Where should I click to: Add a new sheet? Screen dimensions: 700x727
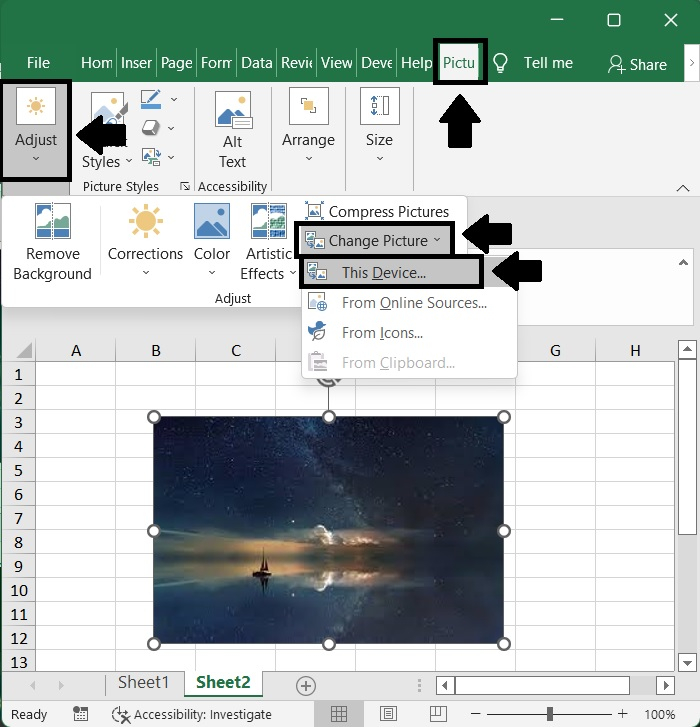306,685
